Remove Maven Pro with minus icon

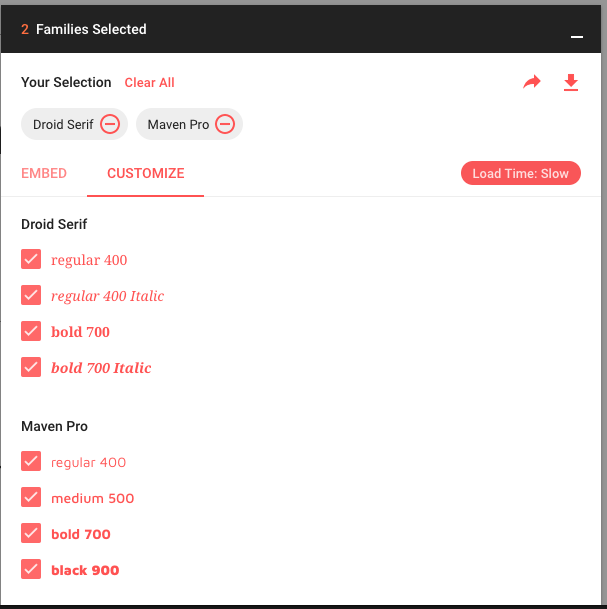[225, 125]
